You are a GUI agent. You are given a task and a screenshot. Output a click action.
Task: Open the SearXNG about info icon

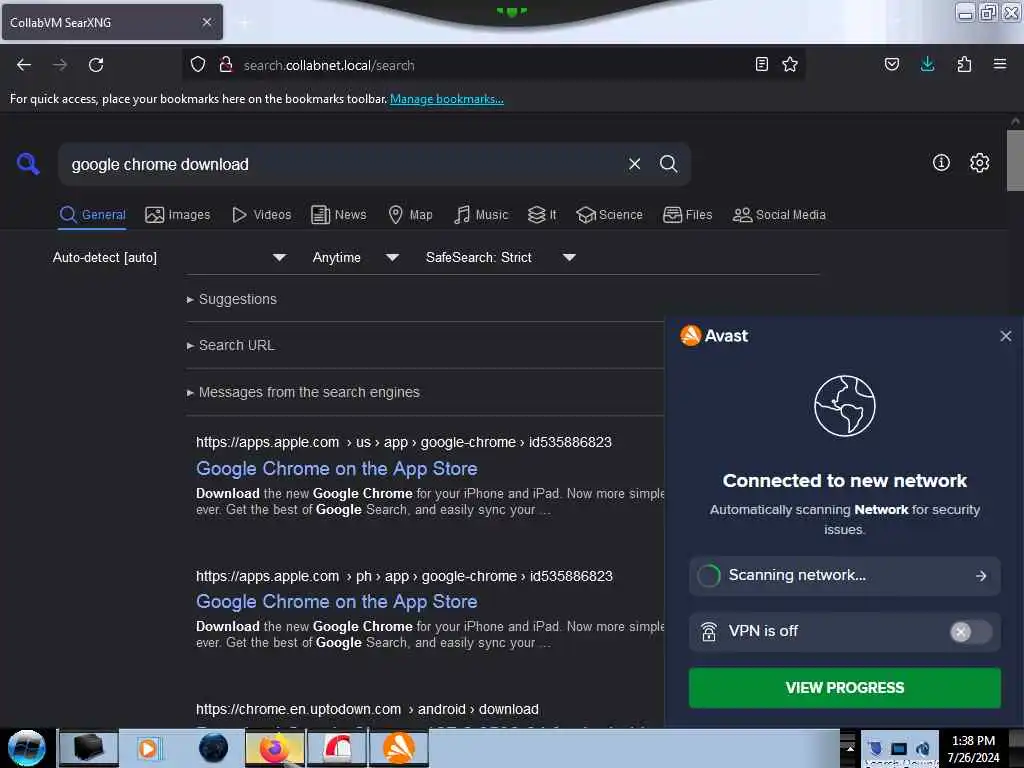[941, 163]
